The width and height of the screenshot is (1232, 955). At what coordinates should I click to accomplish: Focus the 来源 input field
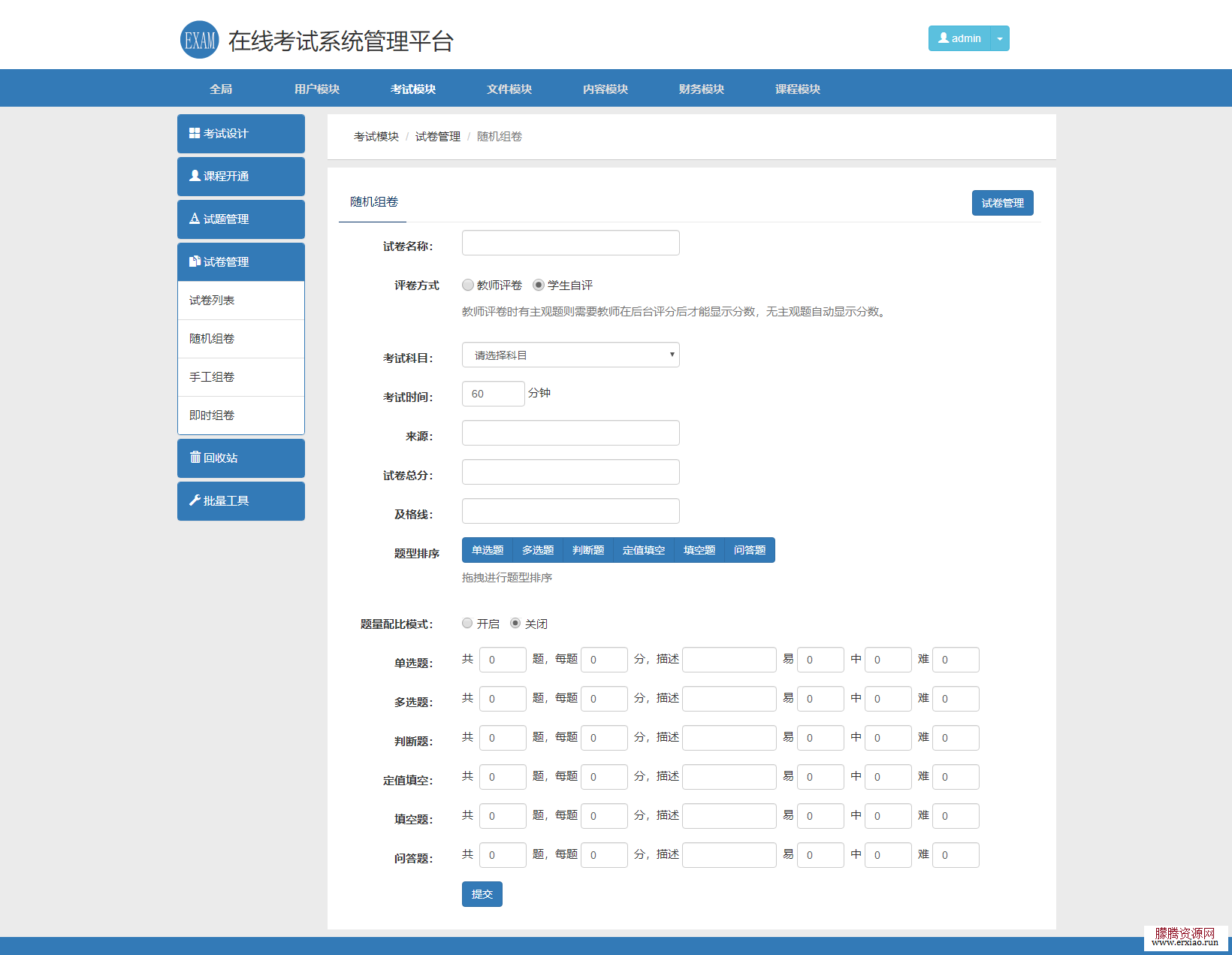(x=571, y=433)
